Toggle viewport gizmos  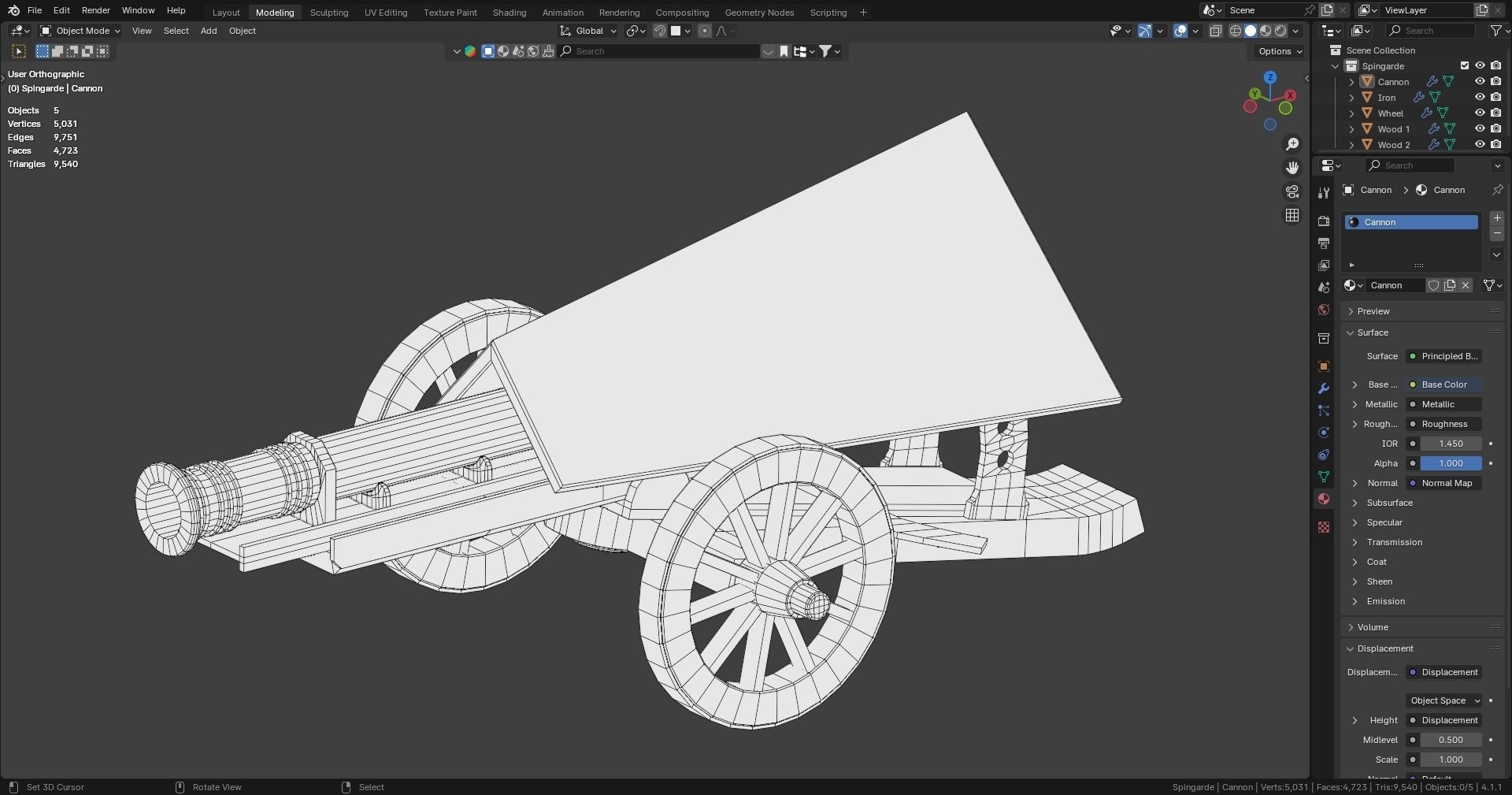coord(1145,31)
